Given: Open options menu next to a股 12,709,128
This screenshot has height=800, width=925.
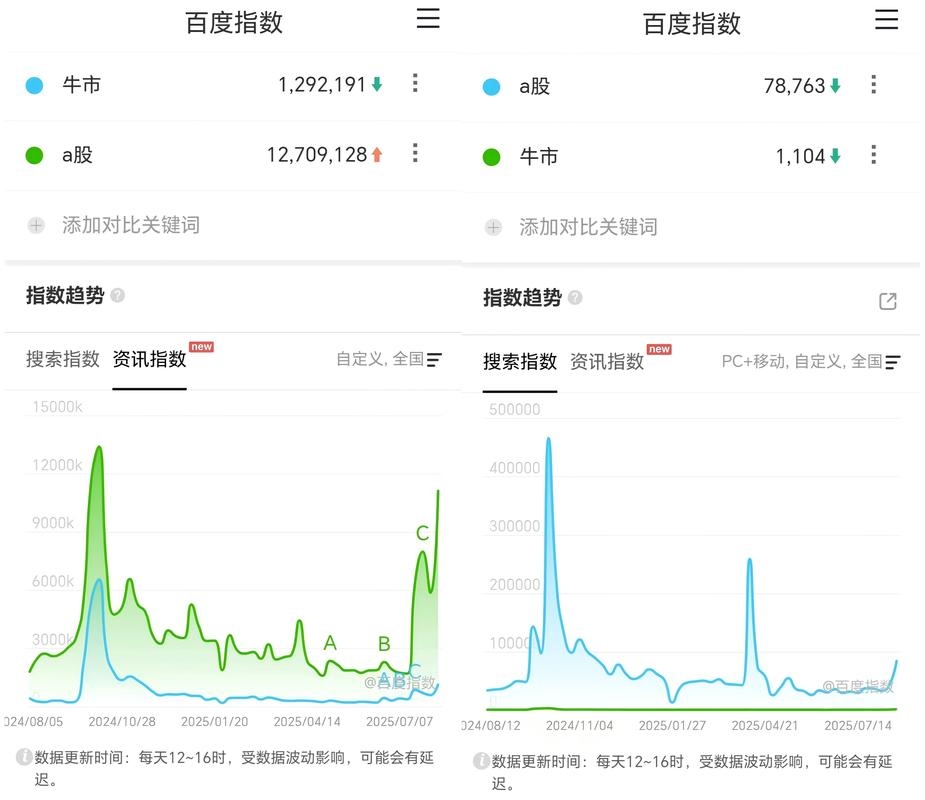Looking at the screenshot, I should (x=414, y=154).
